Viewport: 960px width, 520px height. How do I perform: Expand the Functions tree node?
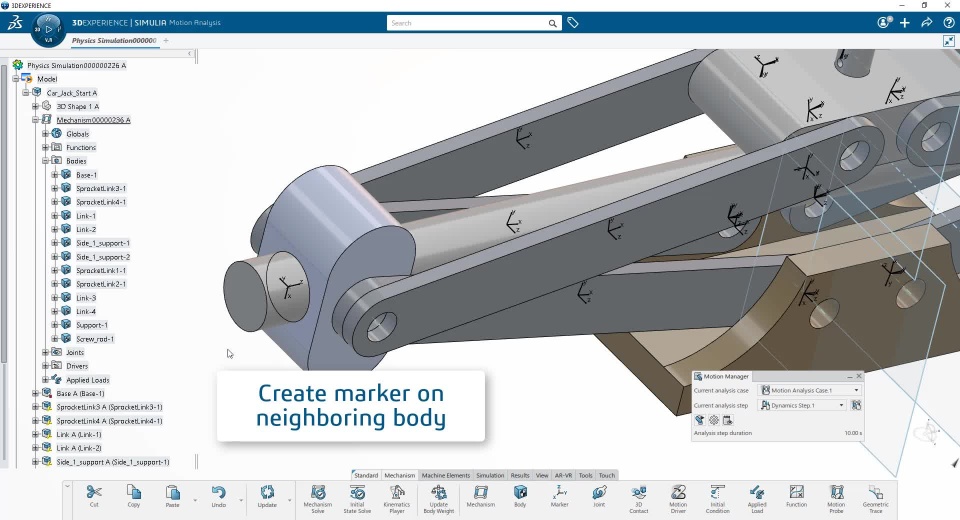point(45,147)
